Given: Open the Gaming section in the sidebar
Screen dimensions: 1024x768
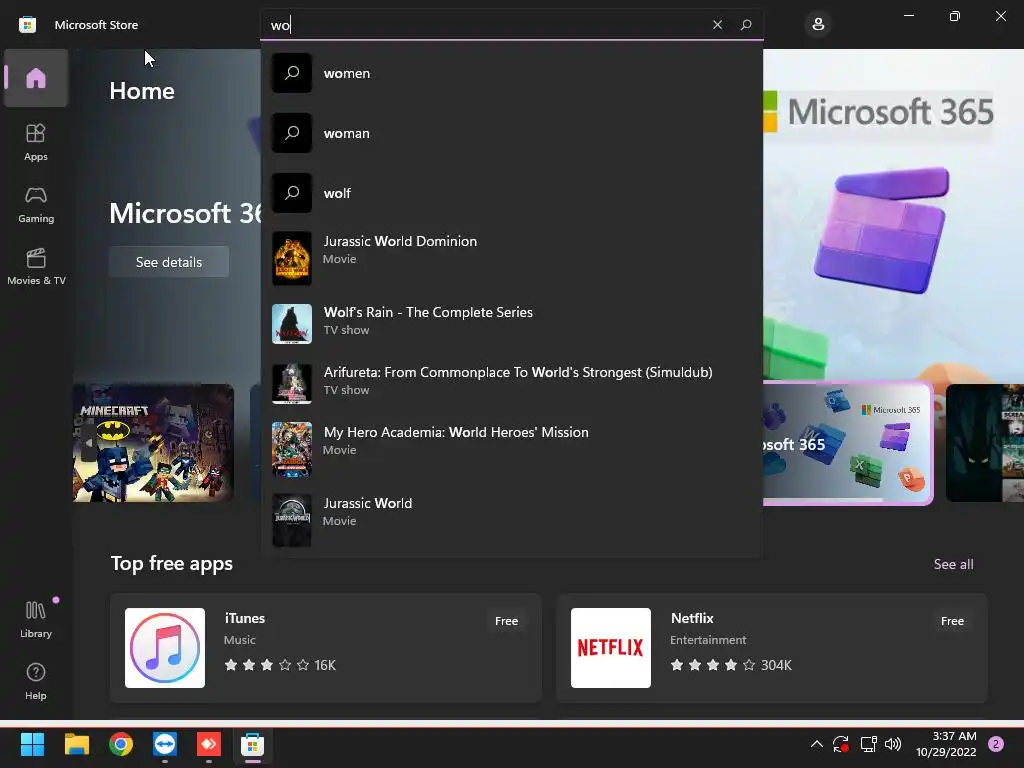Looking at the screenshot, I should coord(36,204).
